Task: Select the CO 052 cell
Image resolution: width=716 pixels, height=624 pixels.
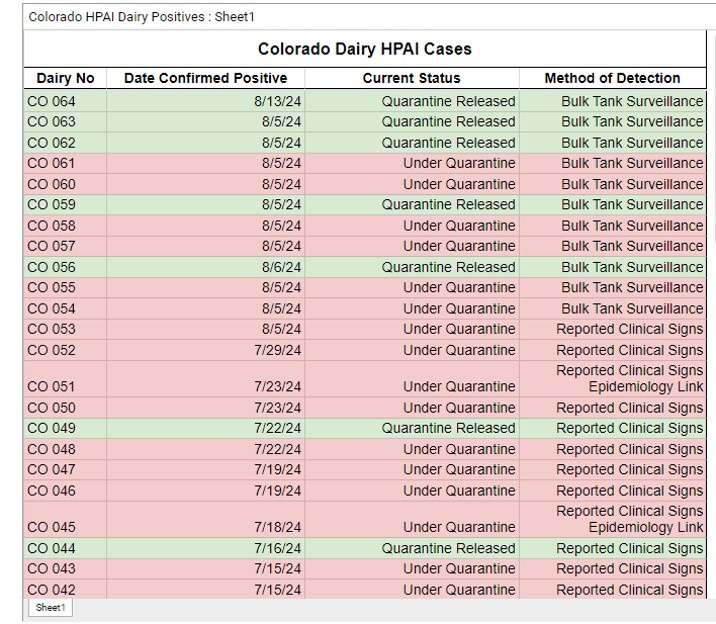Action: [x=65, y=351]
